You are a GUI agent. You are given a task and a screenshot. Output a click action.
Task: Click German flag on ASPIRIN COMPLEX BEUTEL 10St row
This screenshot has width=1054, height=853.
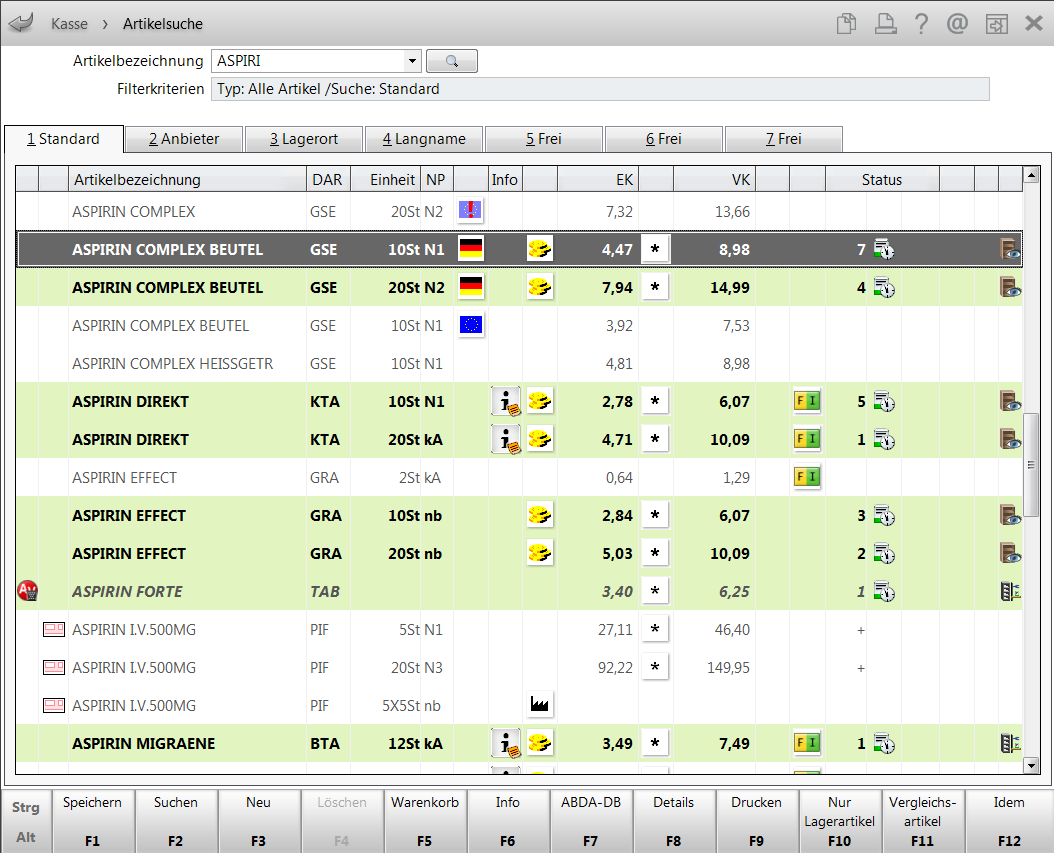click(471, 249)
